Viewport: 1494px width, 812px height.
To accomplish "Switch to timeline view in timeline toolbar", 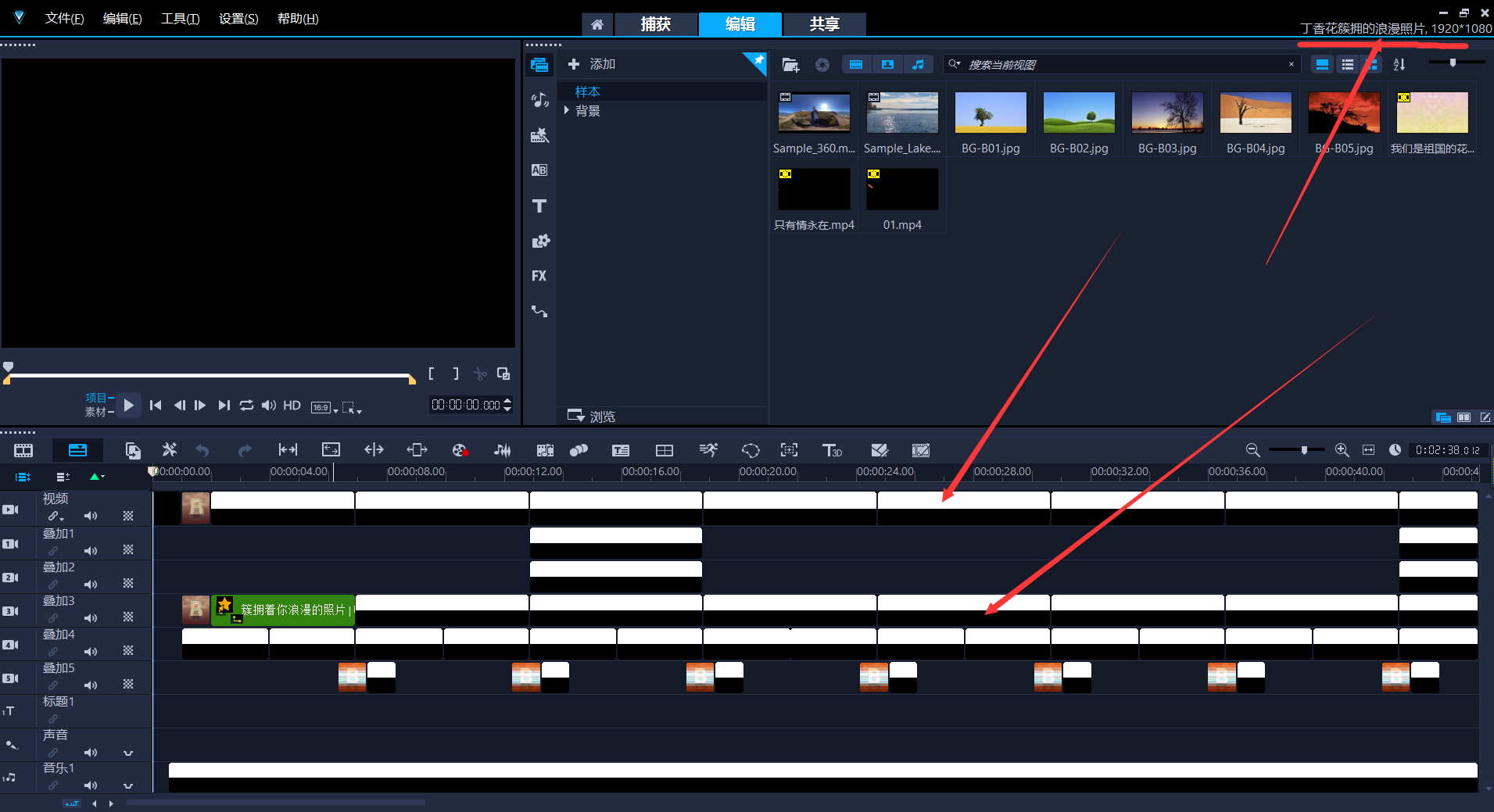I will coord(77,450).
